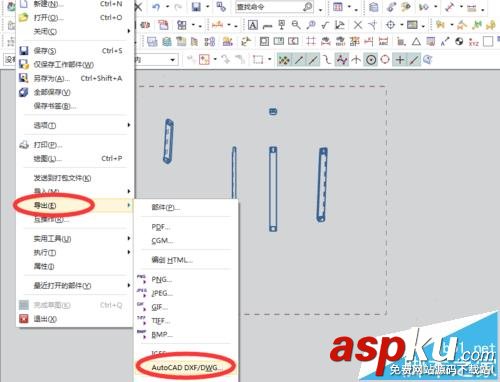Export as BMP image
Viewport: 500px width, 382px height.
point(186,335)
